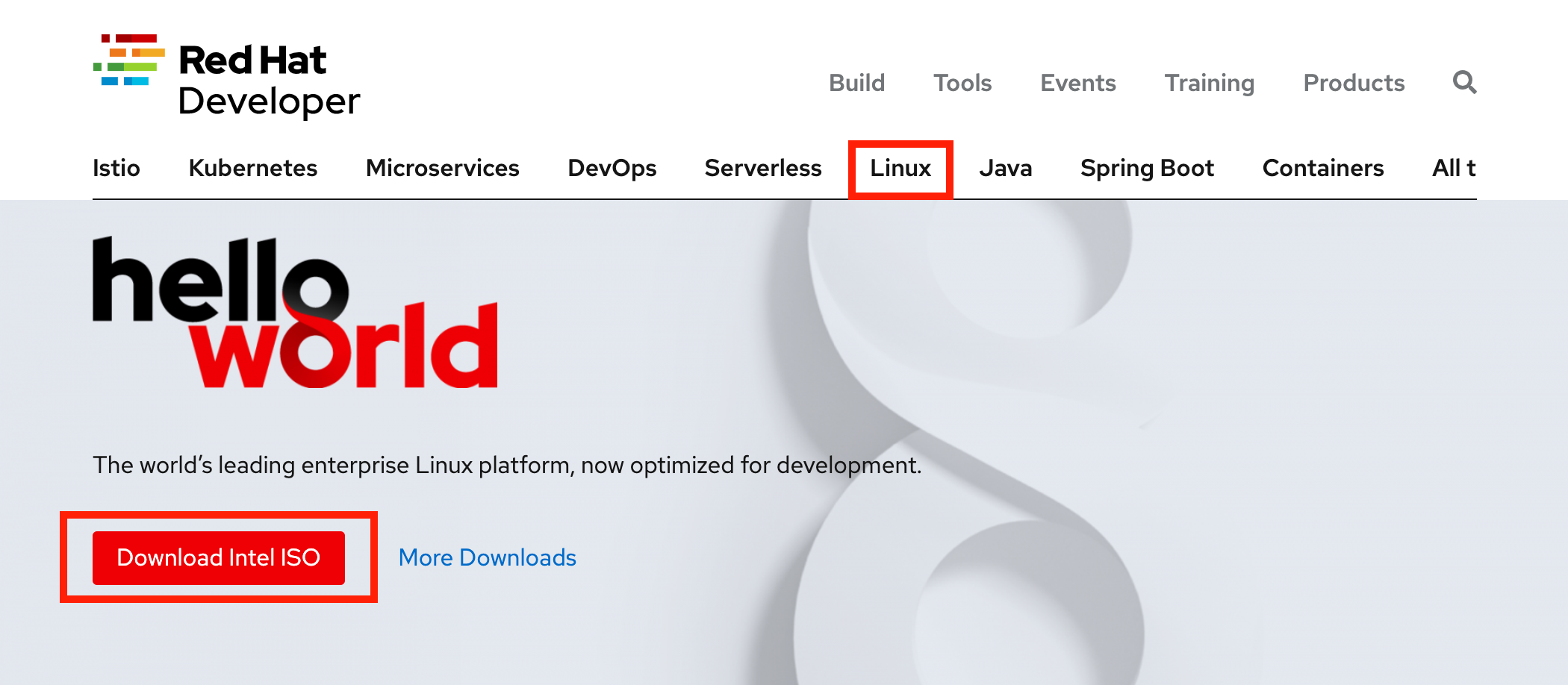The height and width of the screenshot is (685, 1568).
Task: Click the hello world banner graphic
Action: coord(295,312)
